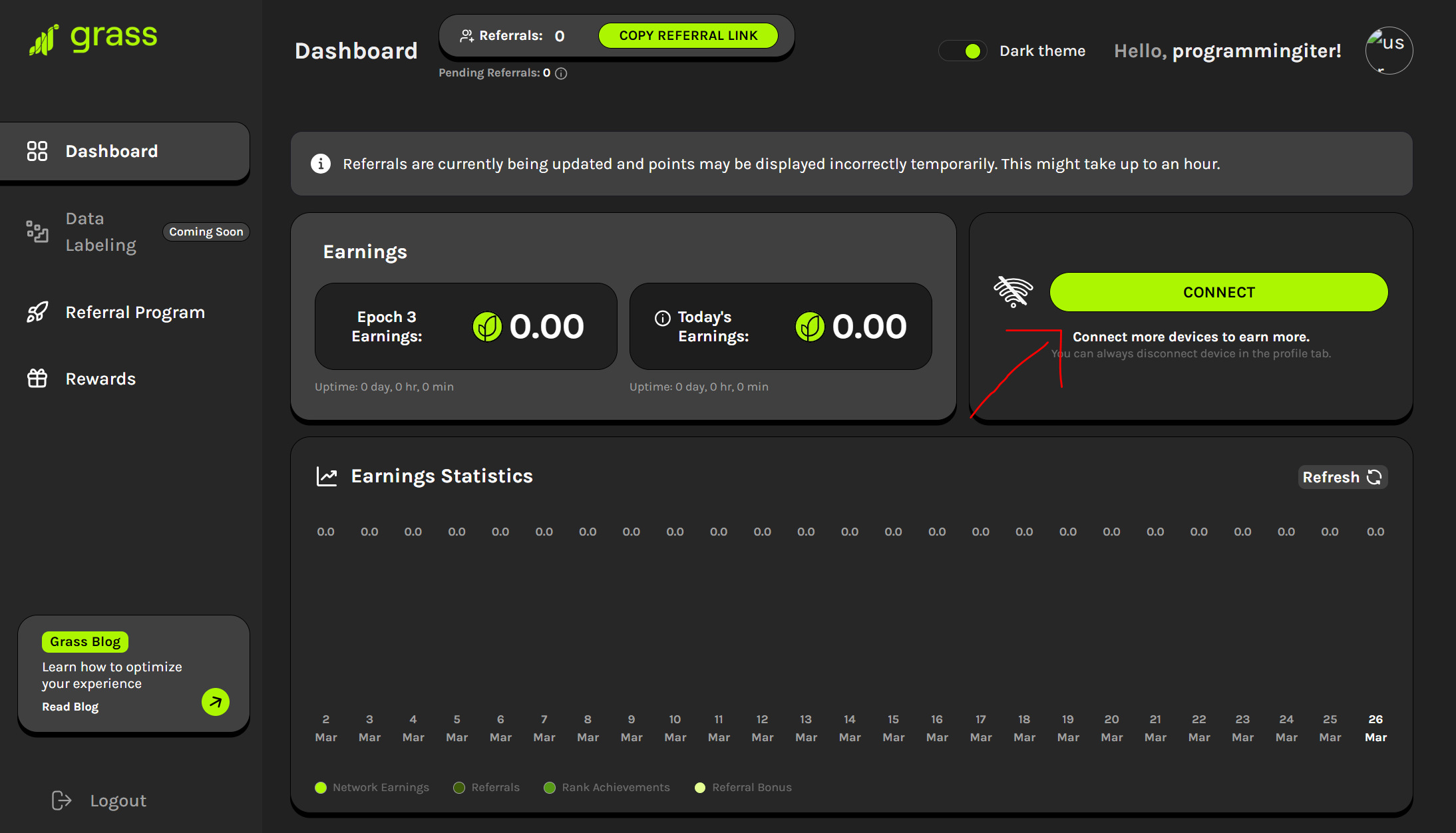Refresh the earnings statistics

(x=1342, y=477)
